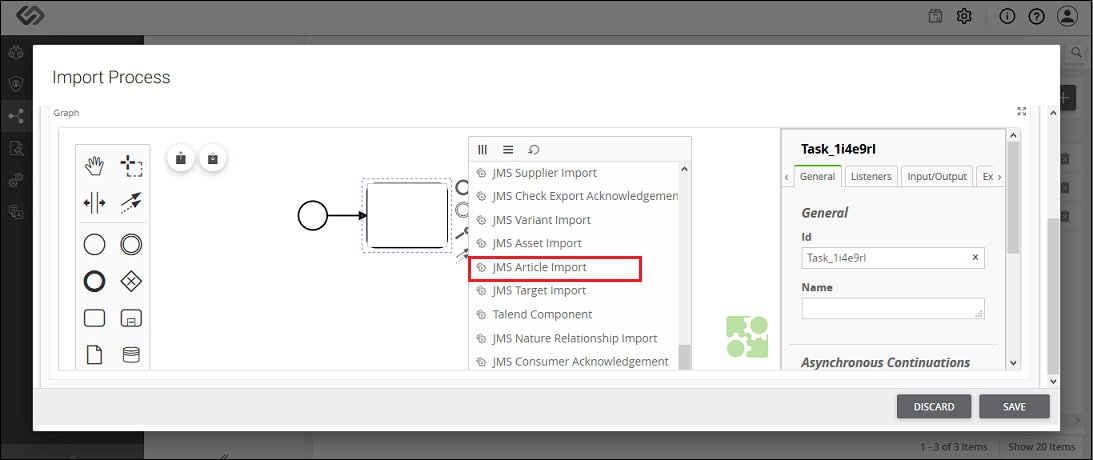1093x460 pixels.
Task: Create a data object from palette
Action: (x=94, y=355)
